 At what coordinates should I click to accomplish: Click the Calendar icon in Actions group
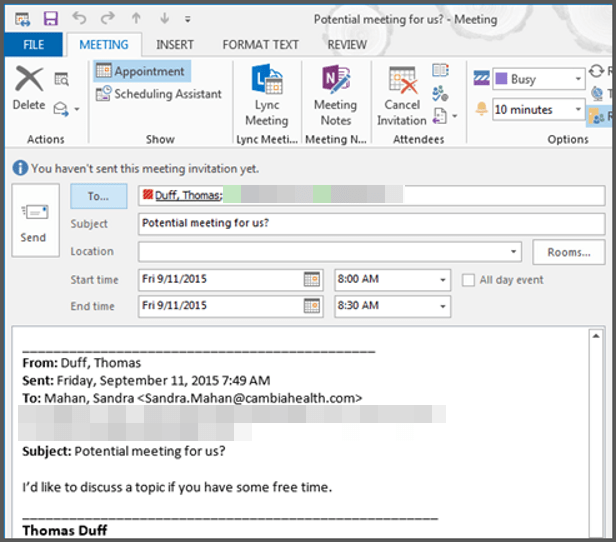click(61, 79)
